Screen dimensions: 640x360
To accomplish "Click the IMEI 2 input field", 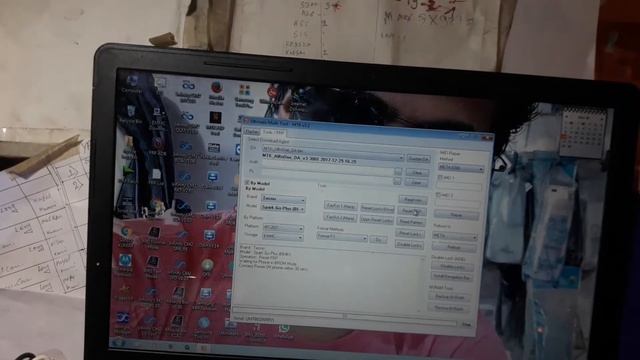I will point(457,203).
